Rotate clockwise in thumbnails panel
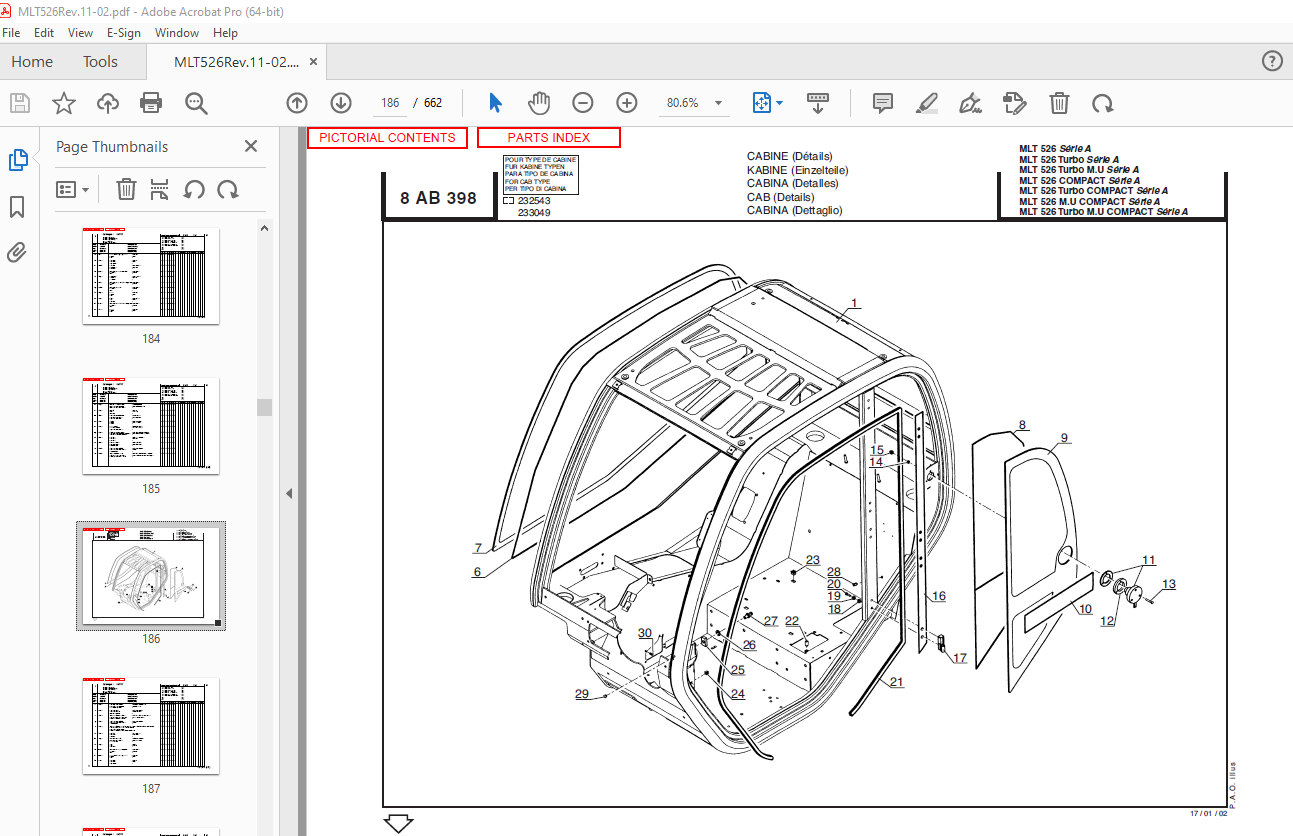The image size is (1293, 836). (228, 189)
